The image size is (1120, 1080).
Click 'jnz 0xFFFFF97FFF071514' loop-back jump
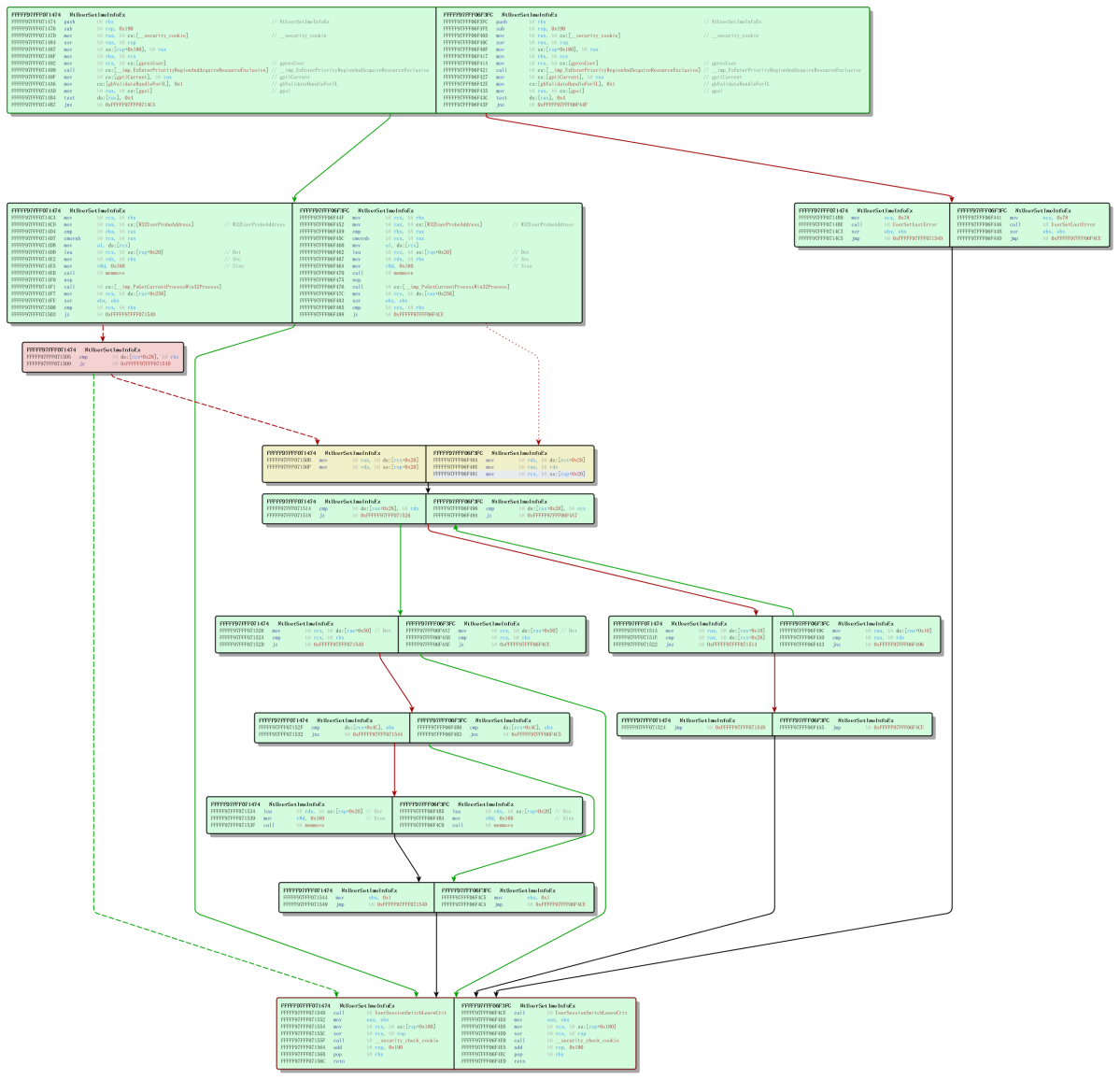685,645
